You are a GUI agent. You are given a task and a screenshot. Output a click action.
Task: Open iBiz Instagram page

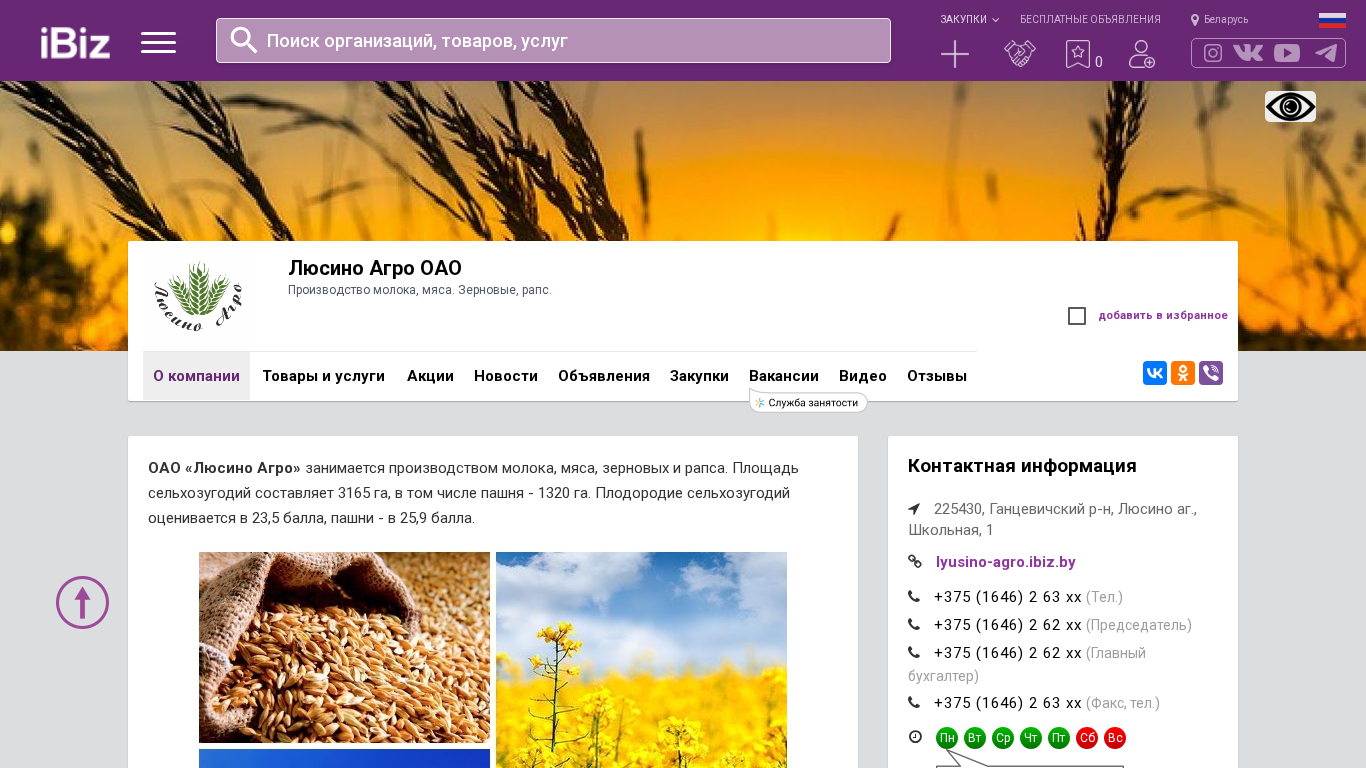1213,53
